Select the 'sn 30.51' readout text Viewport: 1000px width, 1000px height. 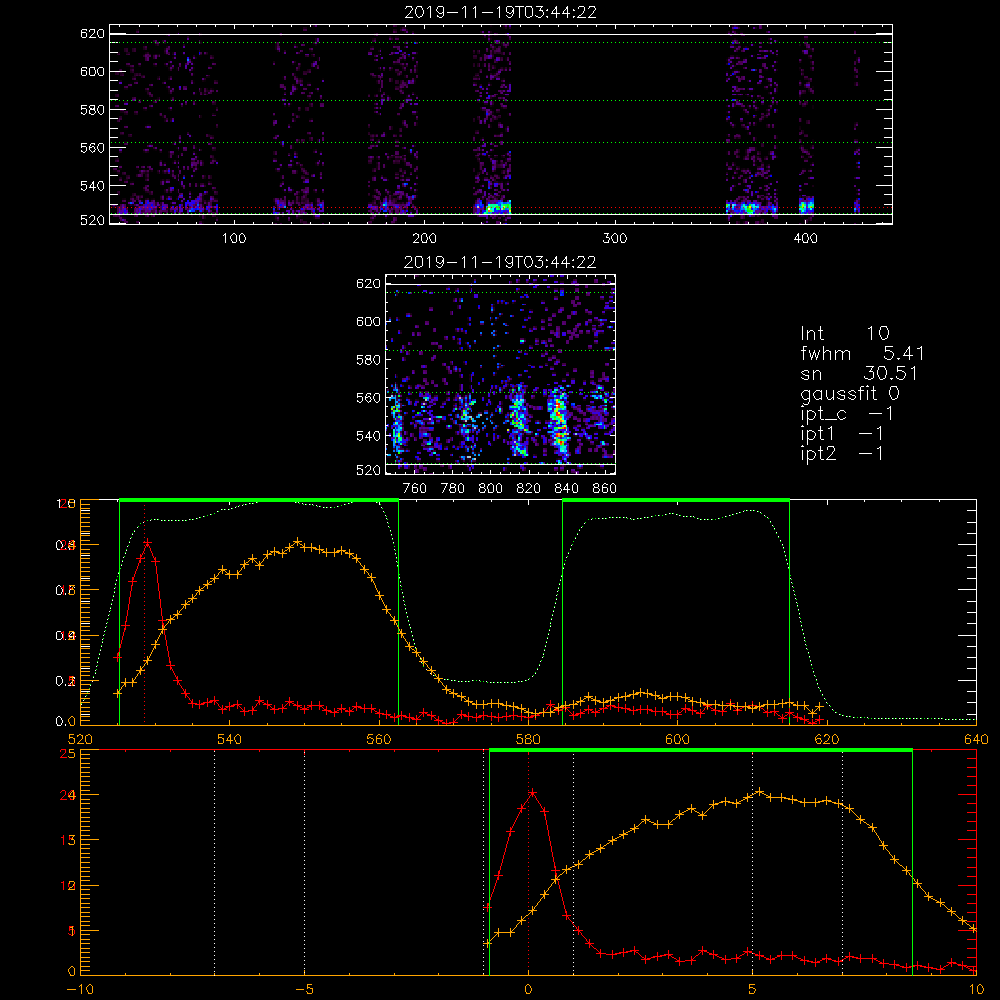pyautogui.click(x=859, y=373)
